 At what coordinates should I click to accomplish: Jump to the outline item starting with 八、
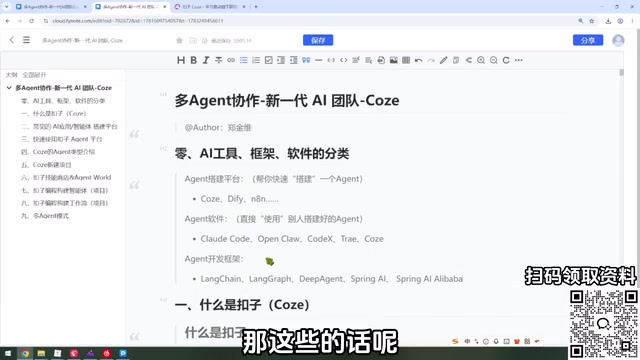[64, 203]
